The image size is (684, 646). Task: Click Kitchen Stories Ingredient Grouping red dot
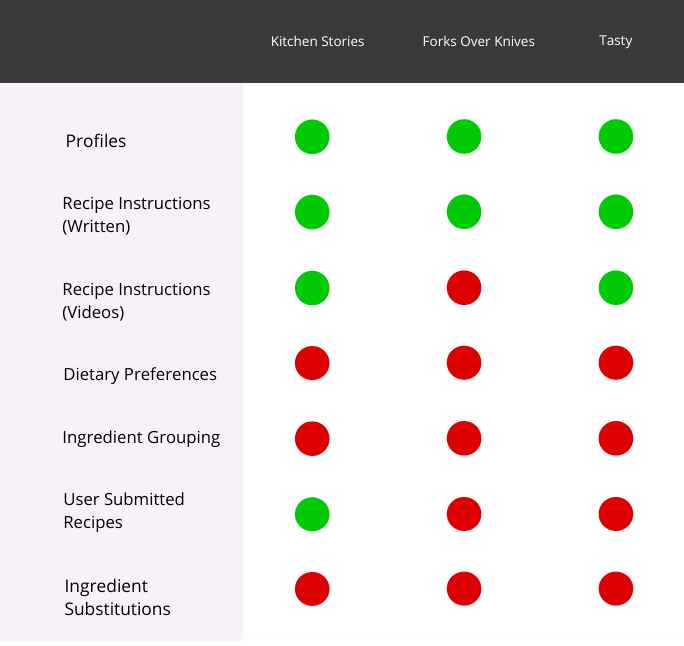pyautogui.click(x=312, y=438)
